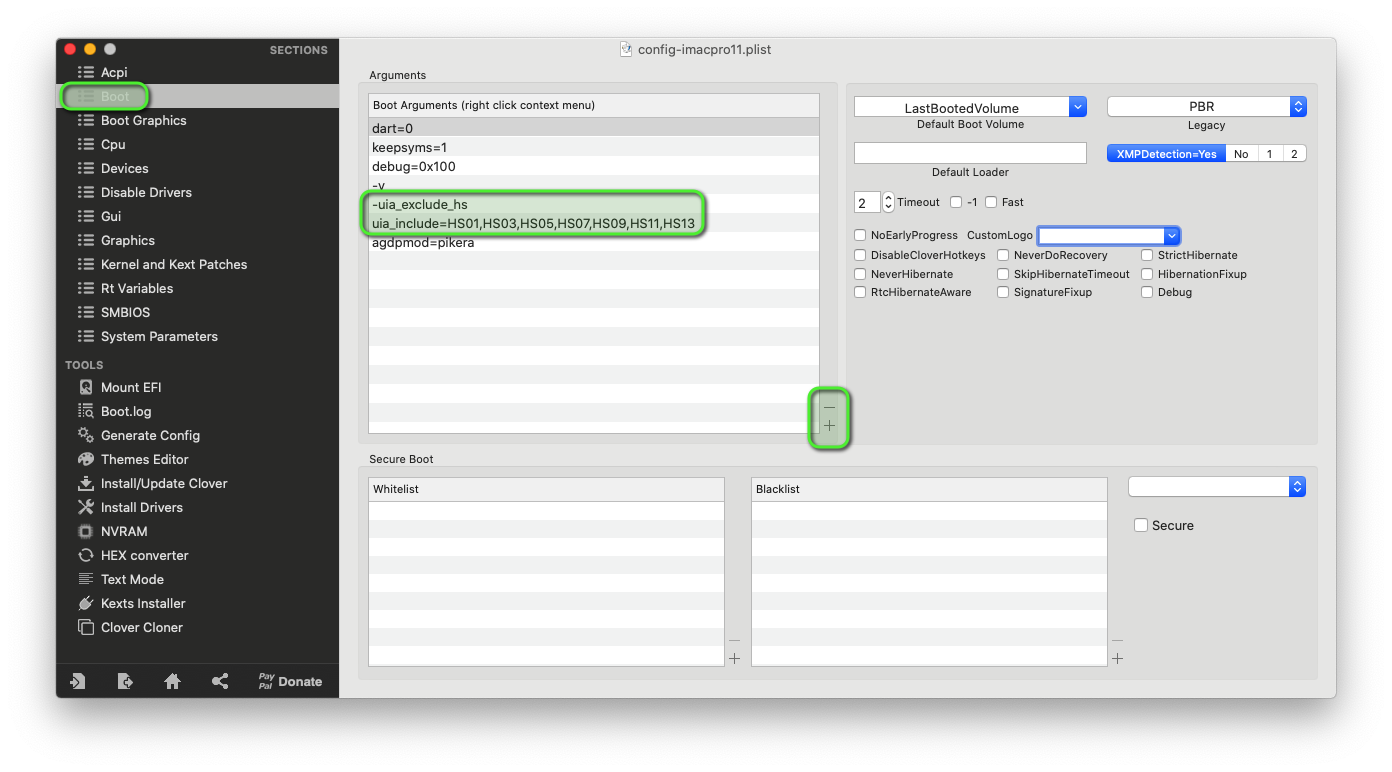Open the Boot Graphics section
The height and width of the screenshot is (772, 1392).
coord(198,120)
